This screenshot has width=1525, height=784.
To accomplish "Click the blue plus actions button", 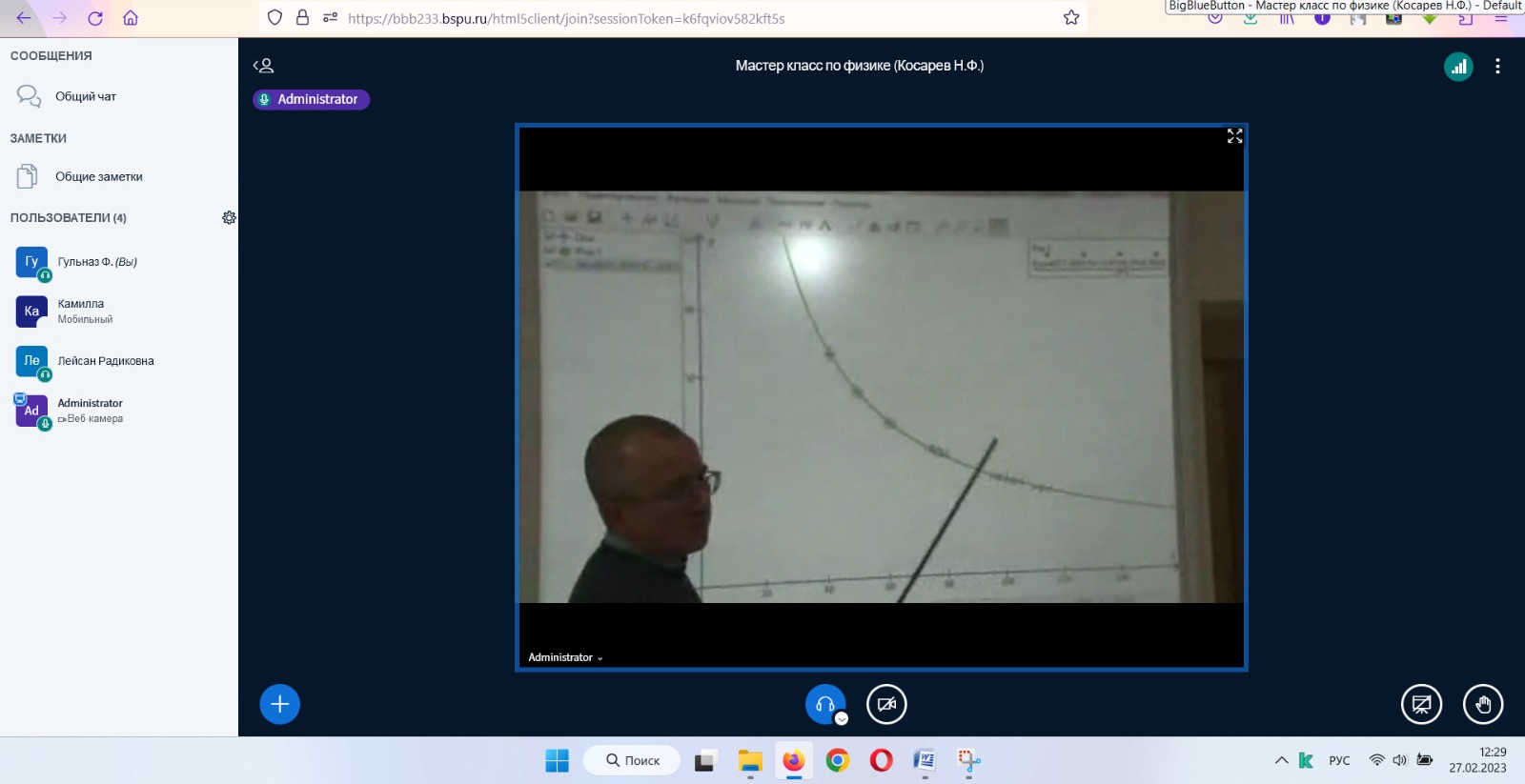I will pos(279,704).
